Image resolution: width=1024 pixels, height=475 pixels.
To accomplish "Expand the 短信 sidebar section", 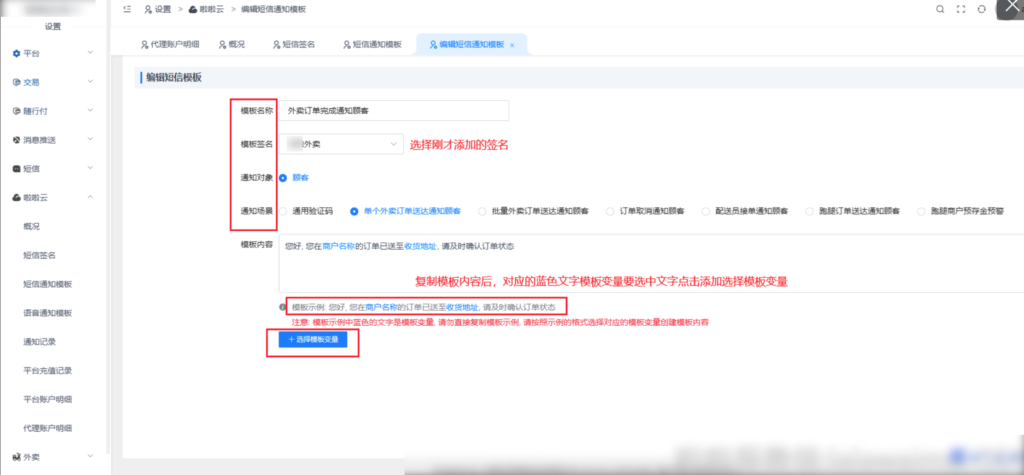I will coord(90,169).
